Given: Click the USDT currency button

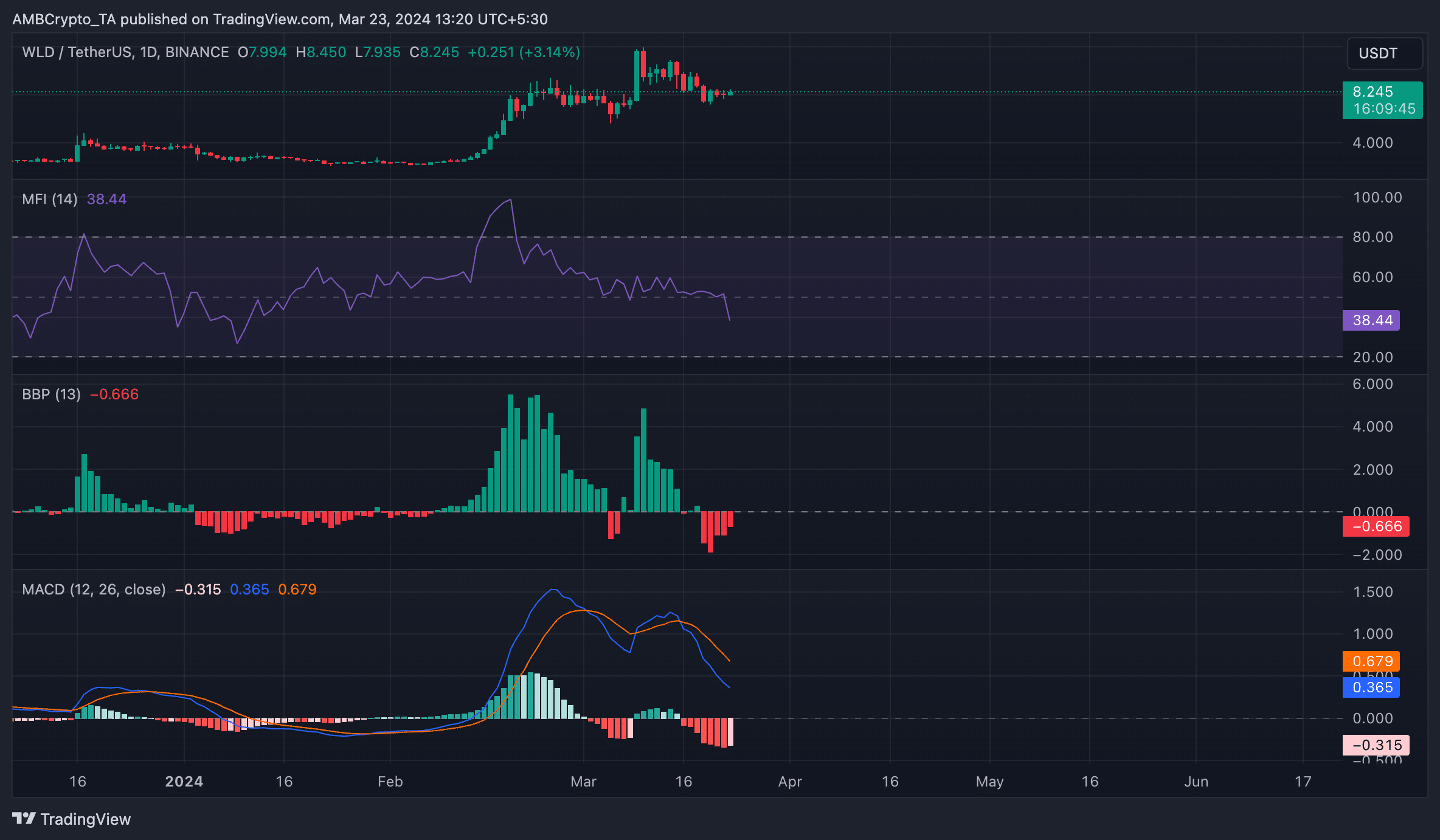Looking at the screenshot, I should pos(1385,53).
